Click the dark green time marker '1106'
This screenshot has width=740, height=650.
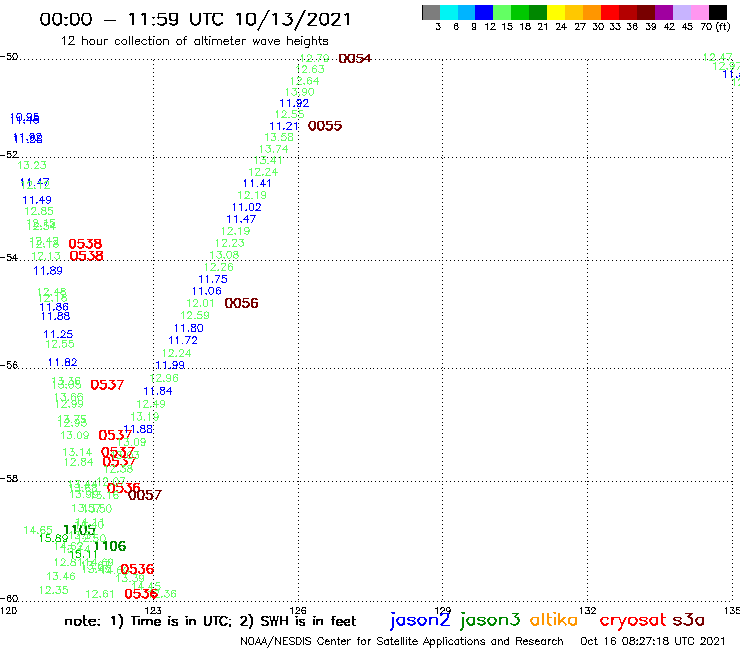click(109, 546)
